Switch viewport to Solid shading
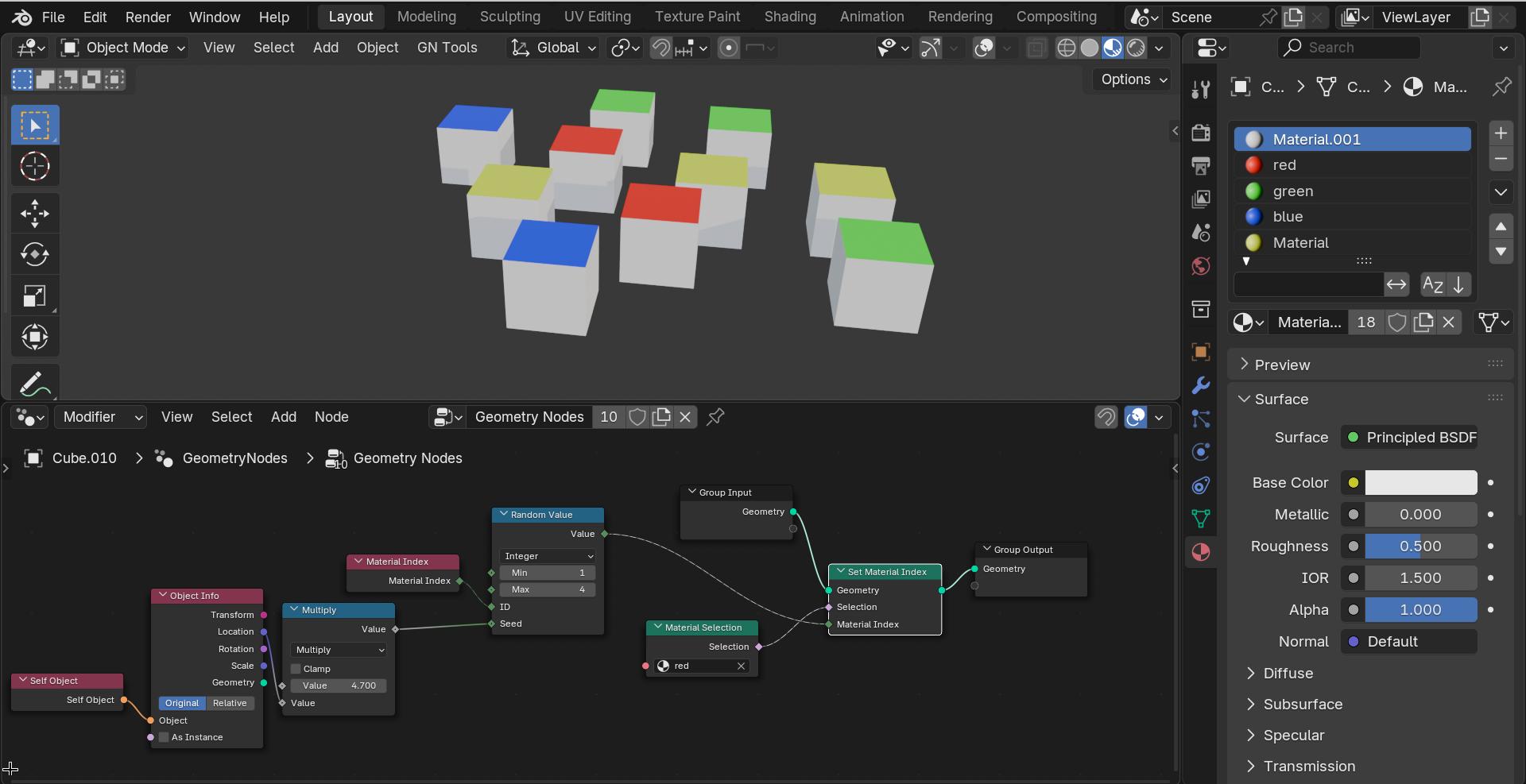The image size is (1526, 784). (1090, 48)
